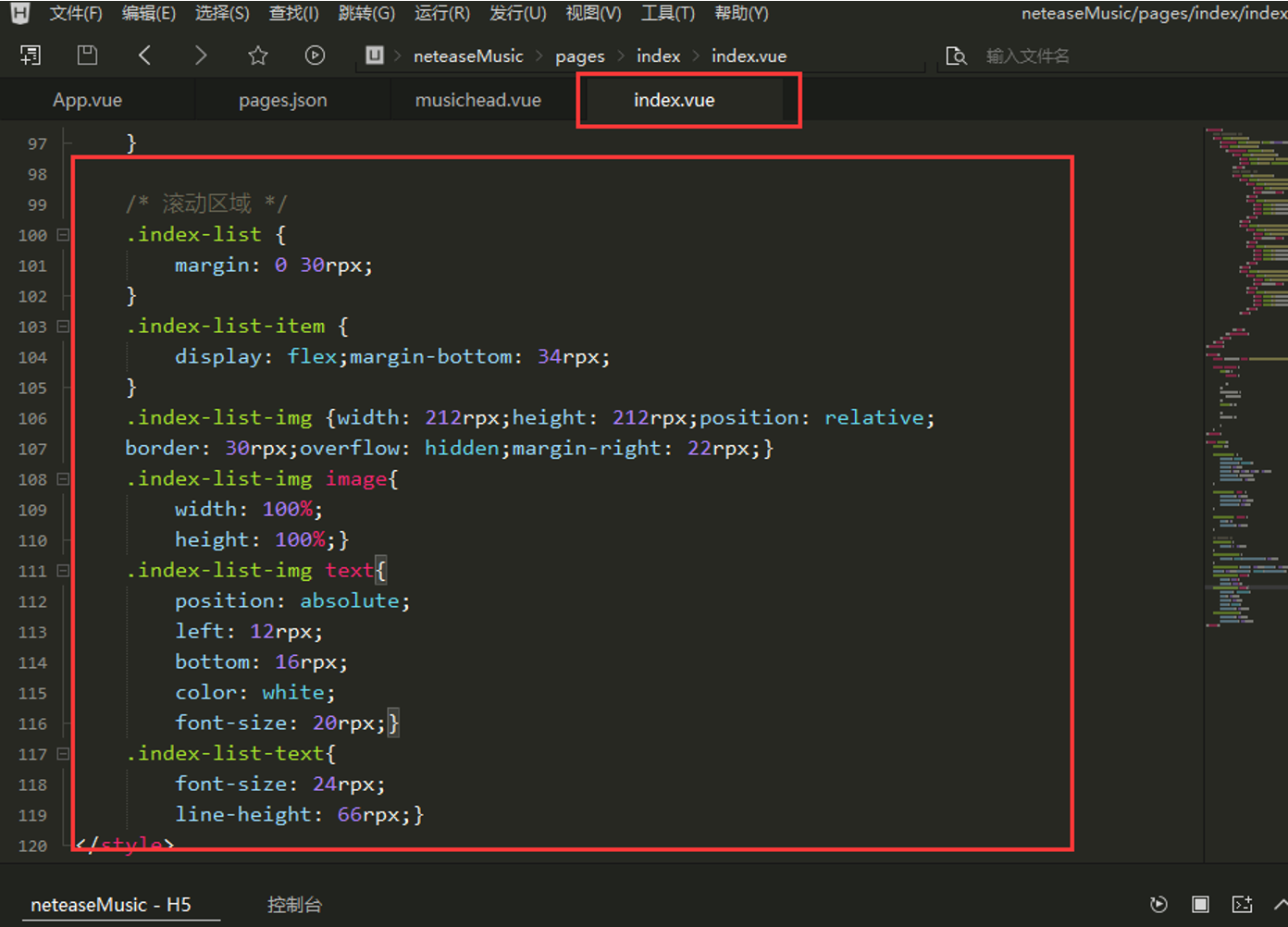
Task: Click the console expand icon at bottom
Action: [x=1242, y=904]
